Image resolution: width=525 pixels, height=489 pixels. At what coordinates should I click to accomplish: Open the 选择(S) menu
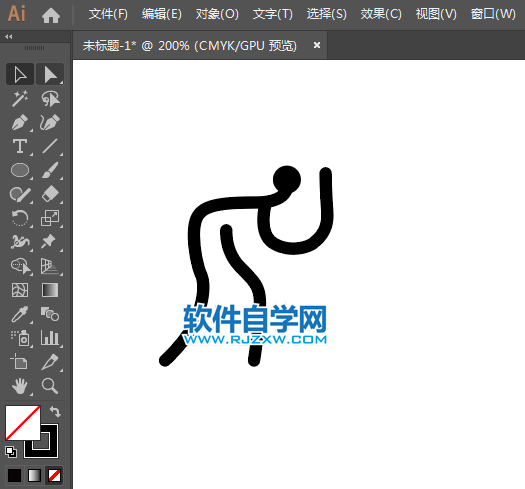[x=327, y=14]
